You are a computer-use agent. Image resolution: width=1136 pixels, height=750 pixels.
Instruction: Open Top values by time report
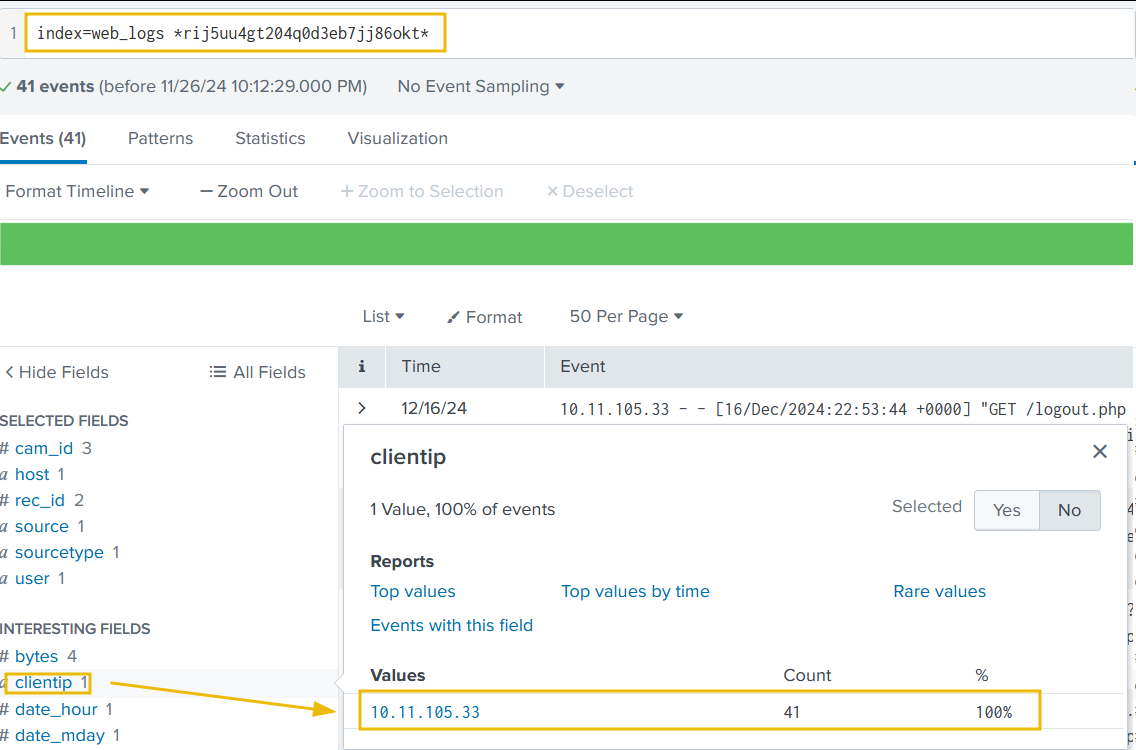[635, 591]
